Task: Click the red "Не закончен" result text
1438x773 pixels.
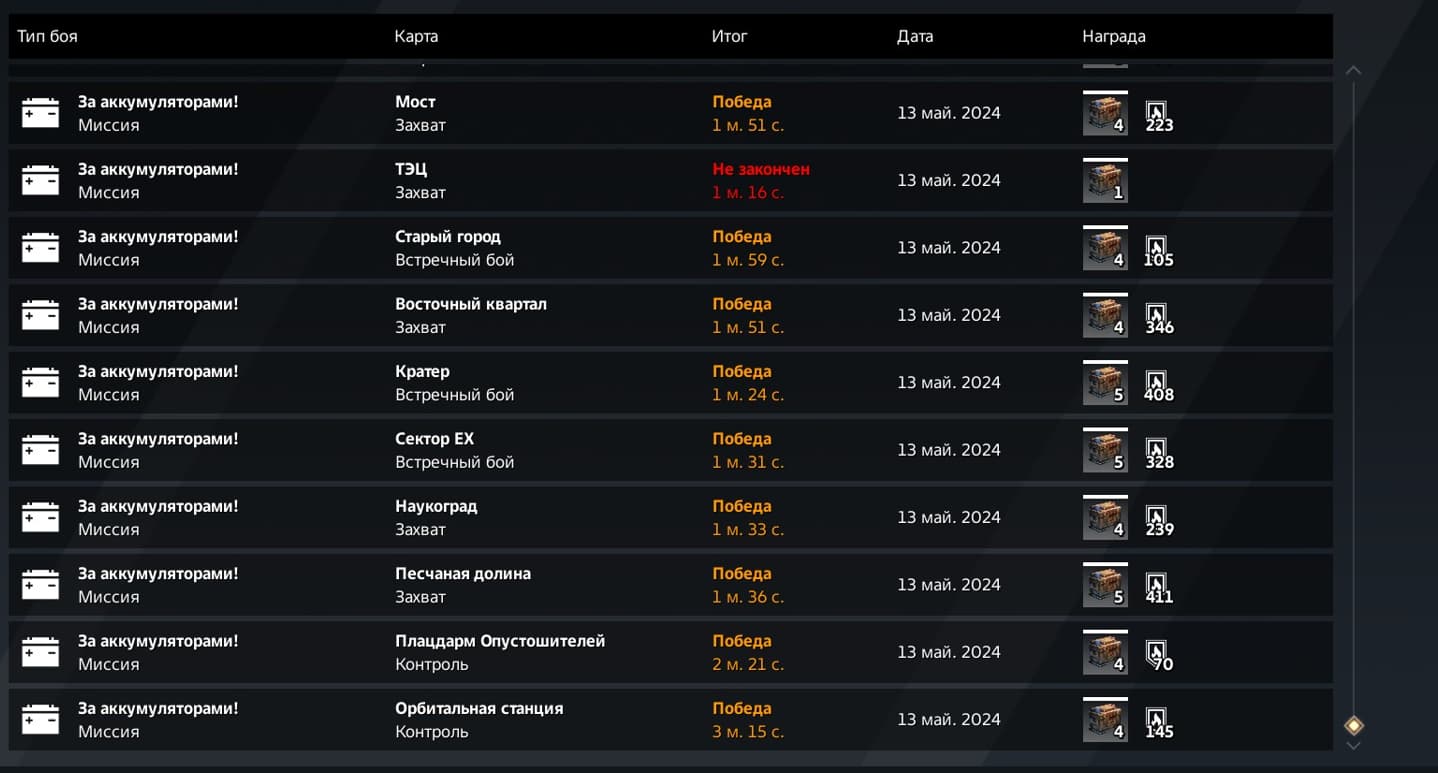Action: pos(760,169)
